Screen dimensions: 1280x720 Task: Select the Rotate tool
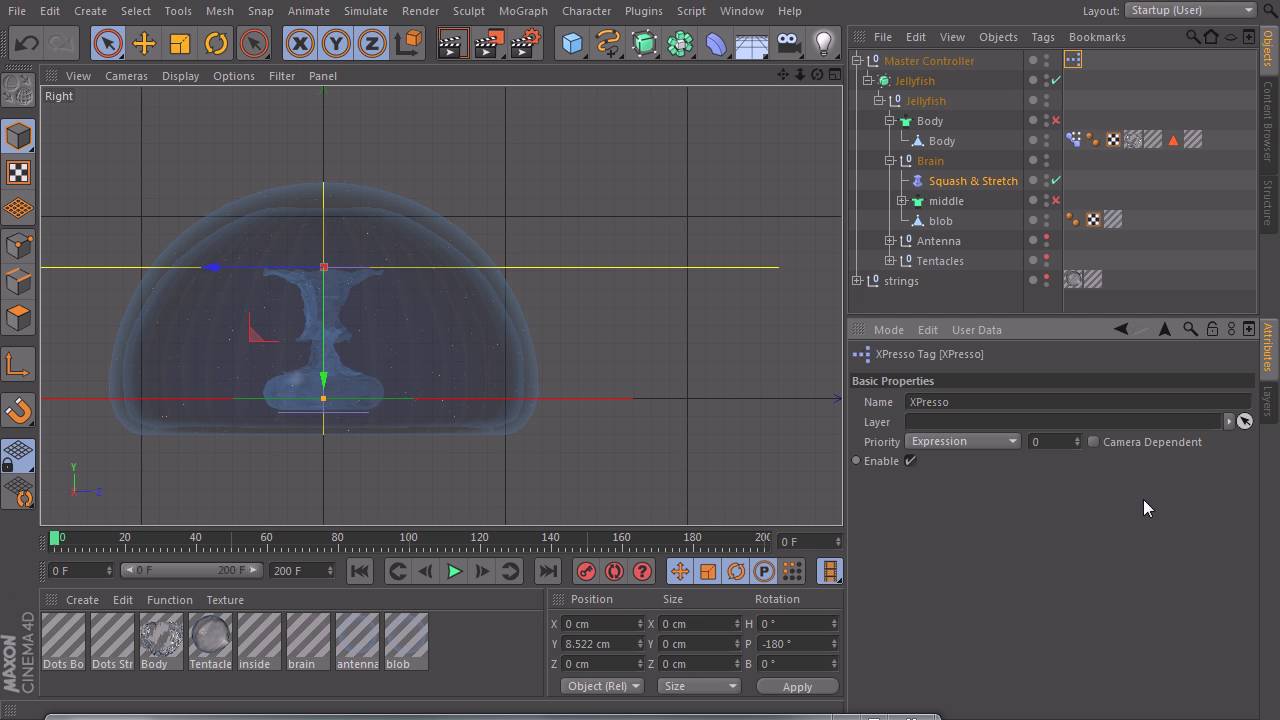tap(216, 43)
